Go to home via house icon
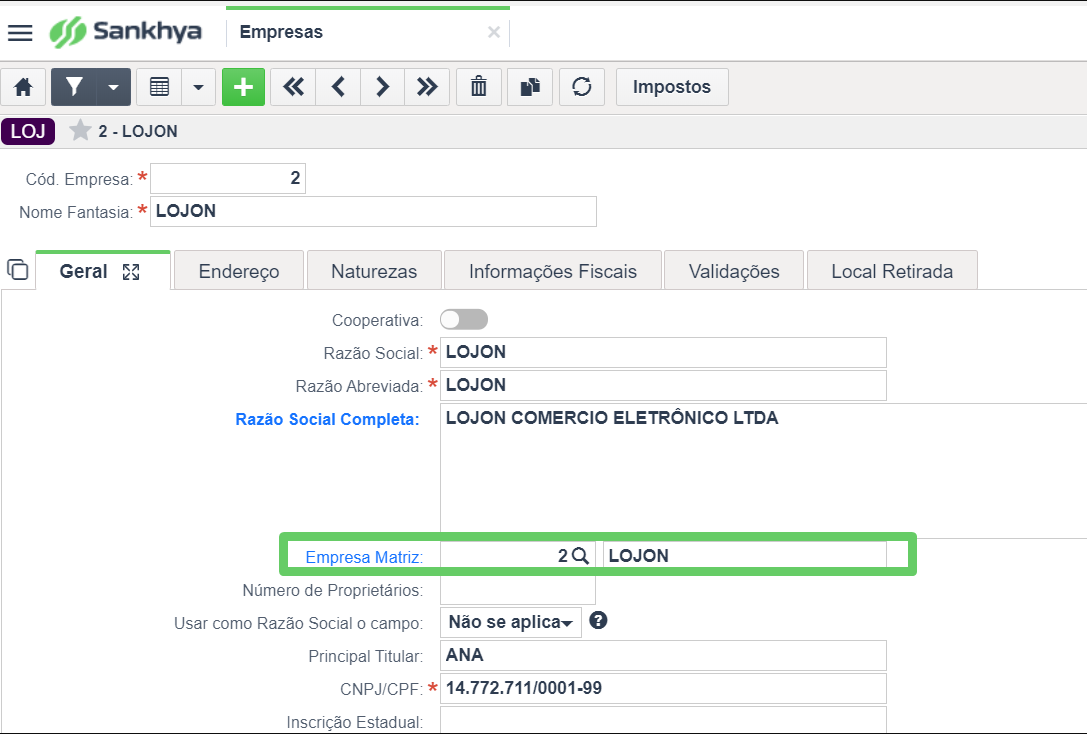 [24, 87]
